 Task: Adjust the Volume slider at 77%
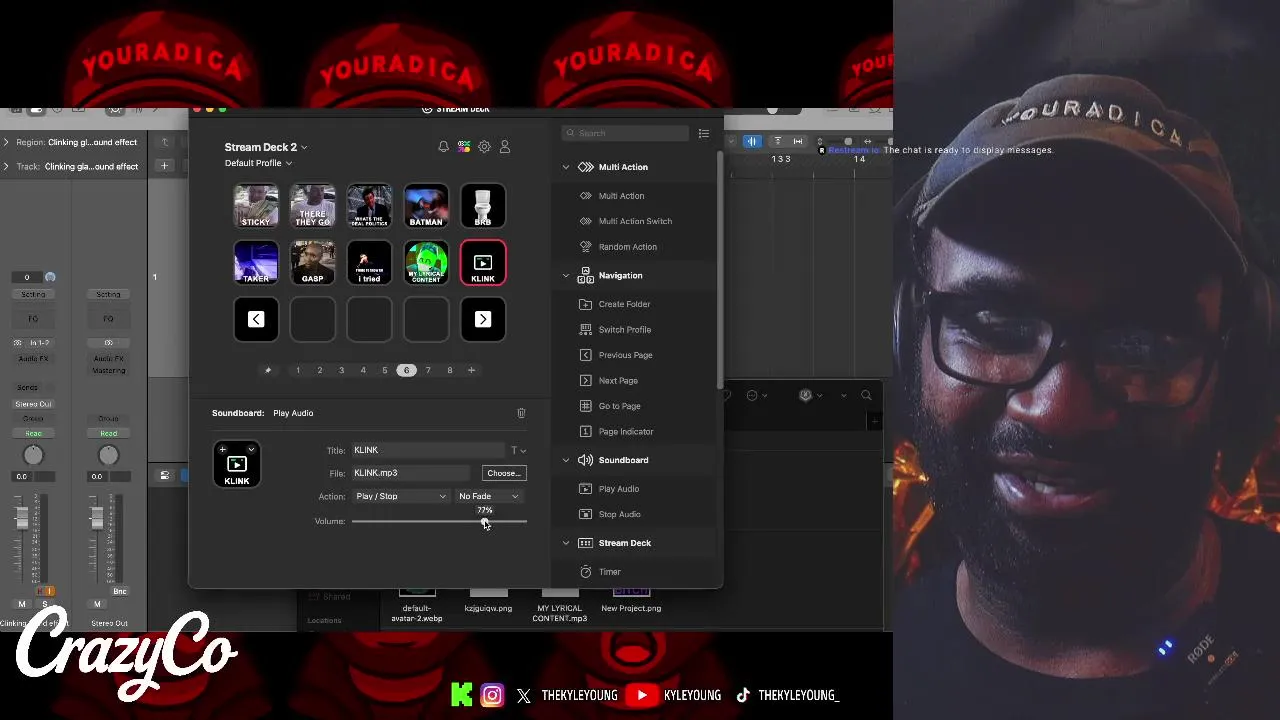pos(485,521)
